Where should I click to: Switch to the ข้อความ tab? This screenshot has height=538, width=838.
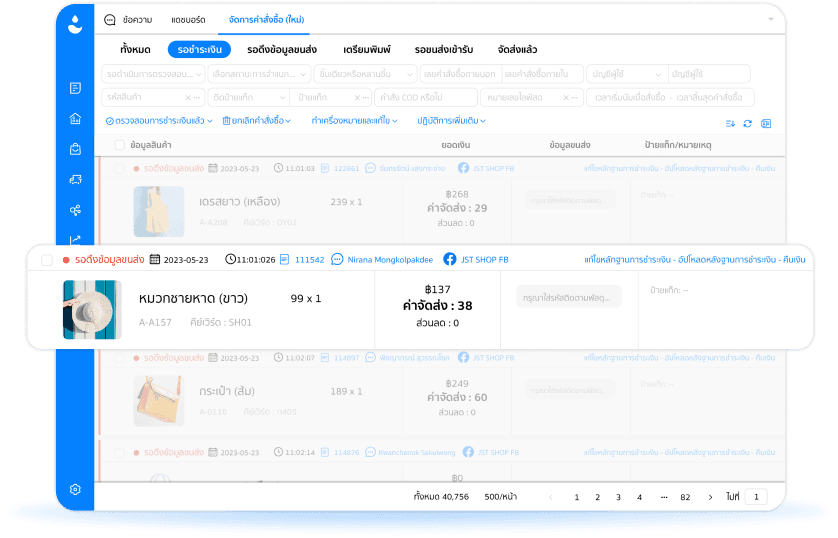pyautogui.click(x=137, y=20)
